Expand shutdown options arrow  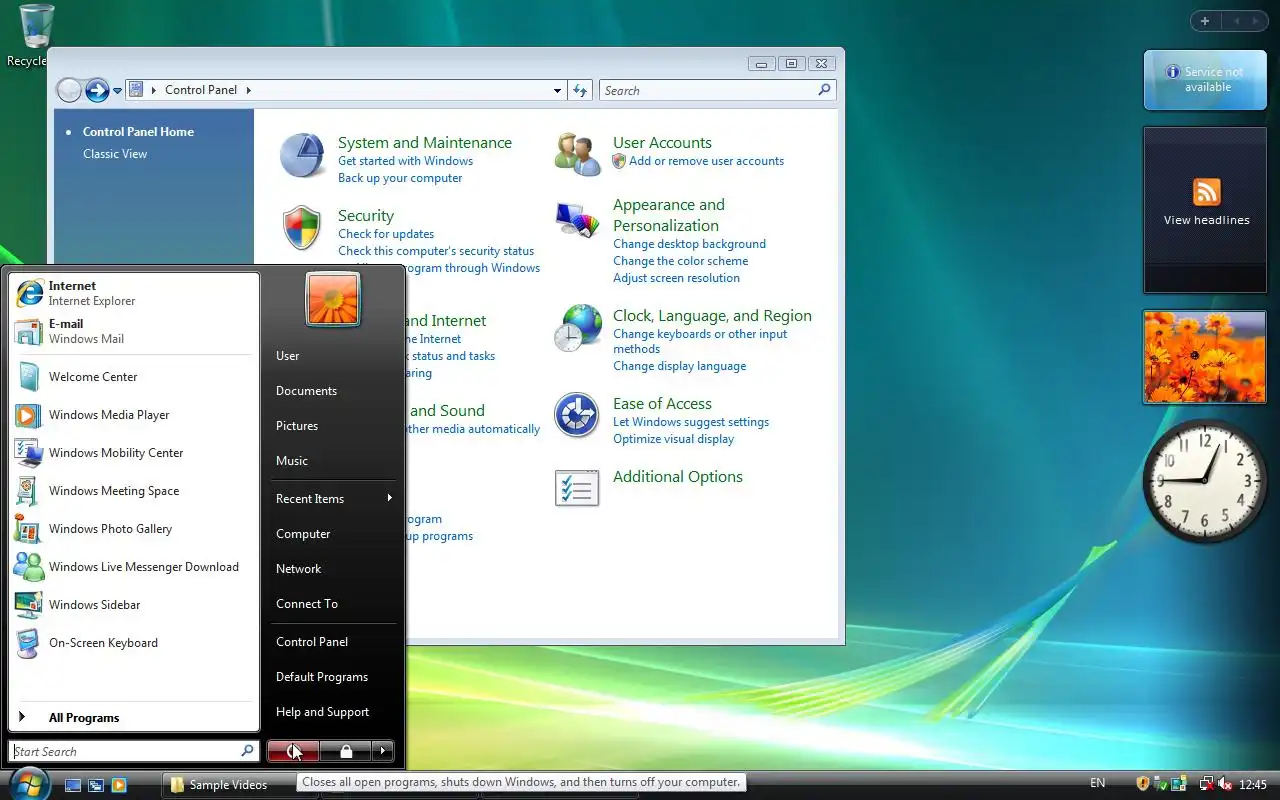pos(383,751)
